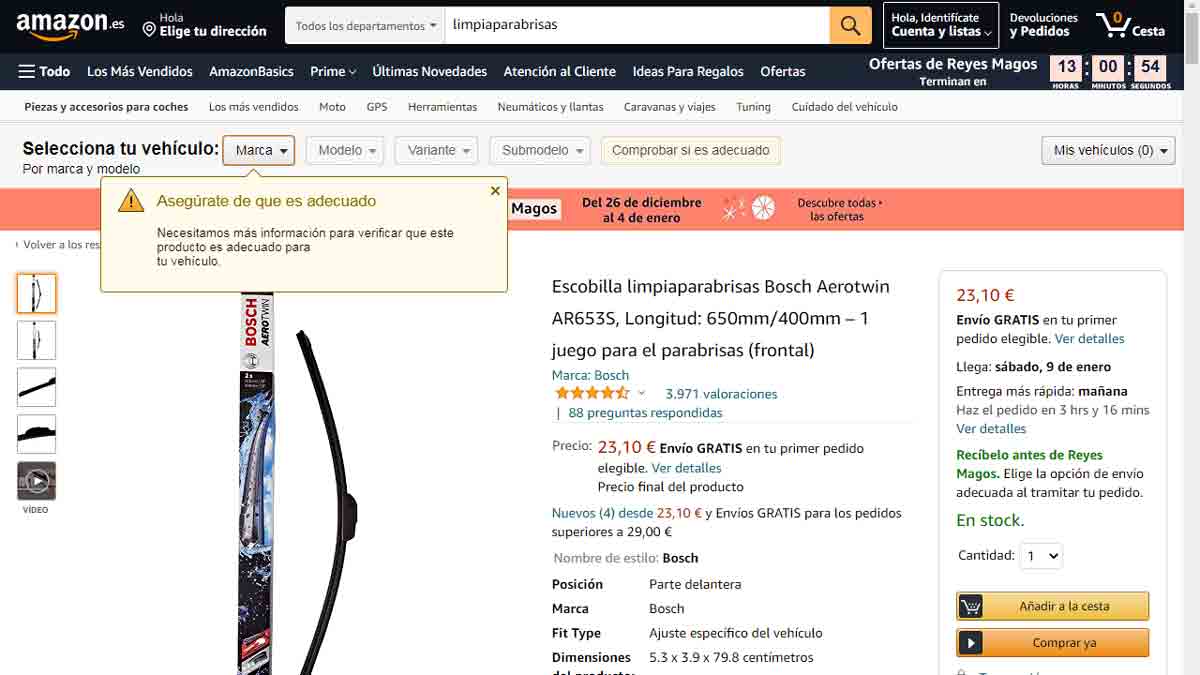Image resolution: width=1200 pixels, height=675 pixels.
Task: Click the Amazon.es logo
Action: pos(70,26)
